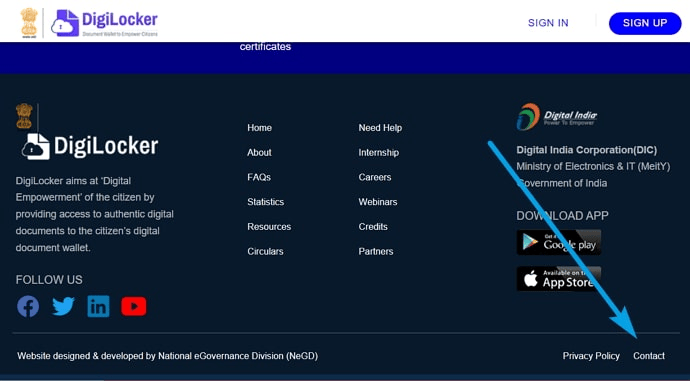690x381 pixels.
Task: Click the DigiLocker header logo
Action: (x=104, y=23)
